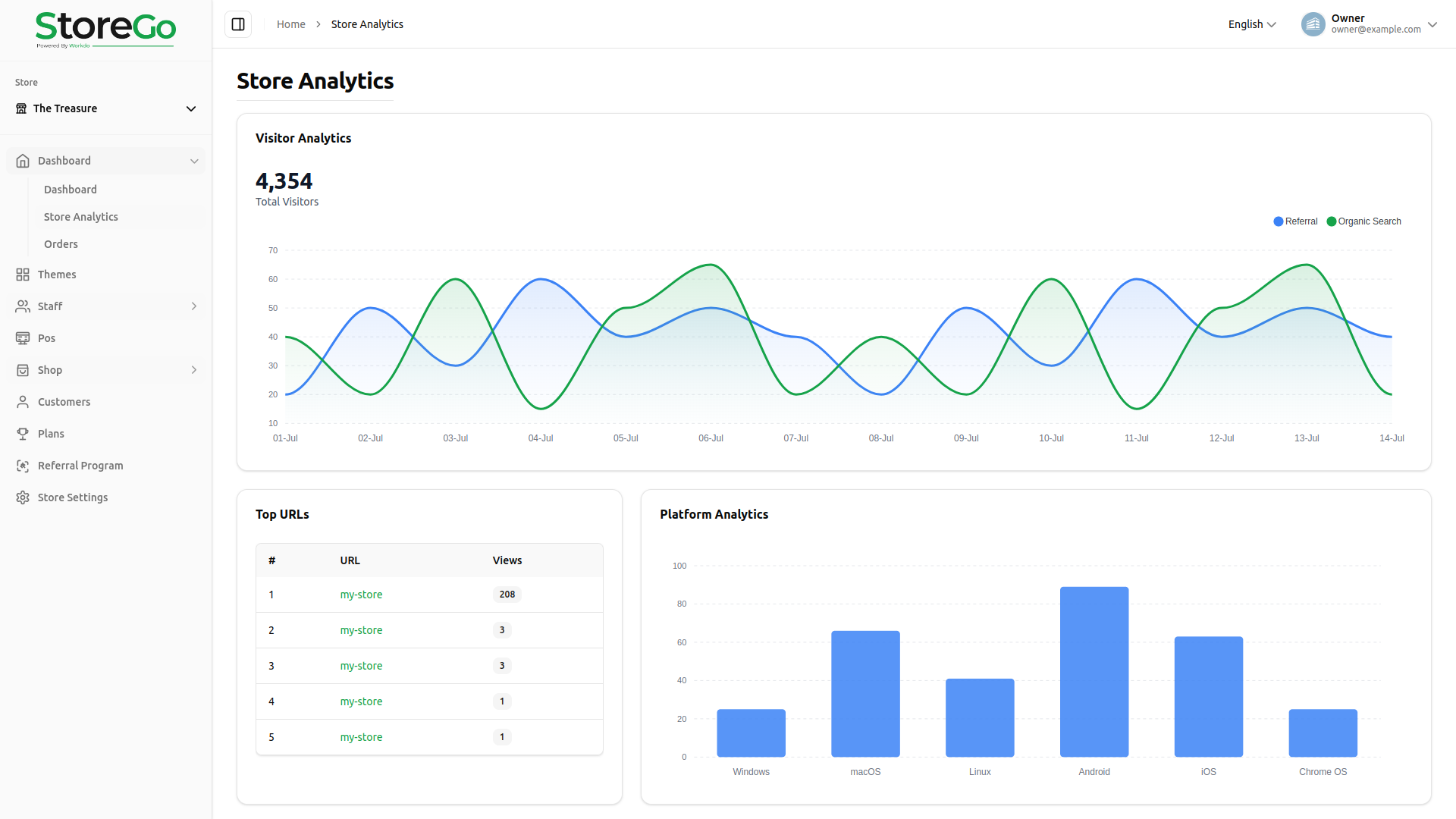Viewport: 1456px width, 819px height.
Task: Open first my-store URL link
Action: [361, 595]
